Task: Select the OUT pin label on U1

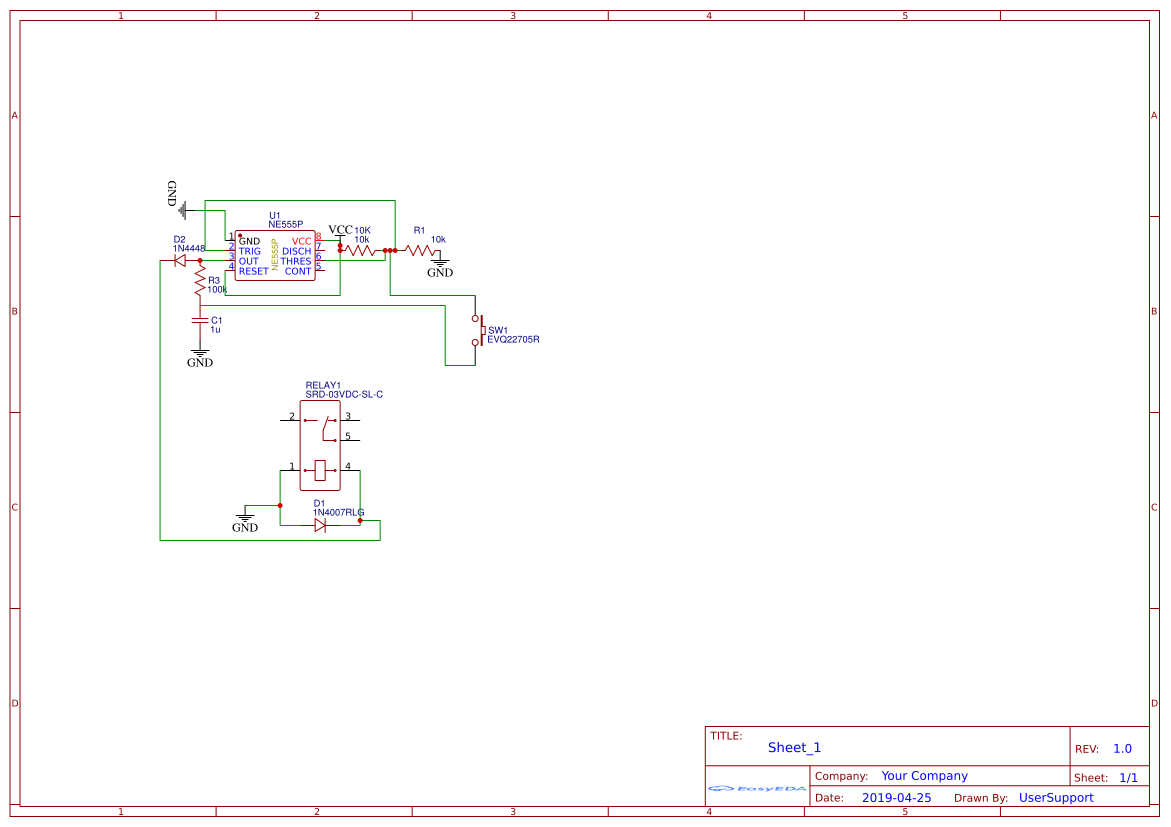Action: coord(248,261)
